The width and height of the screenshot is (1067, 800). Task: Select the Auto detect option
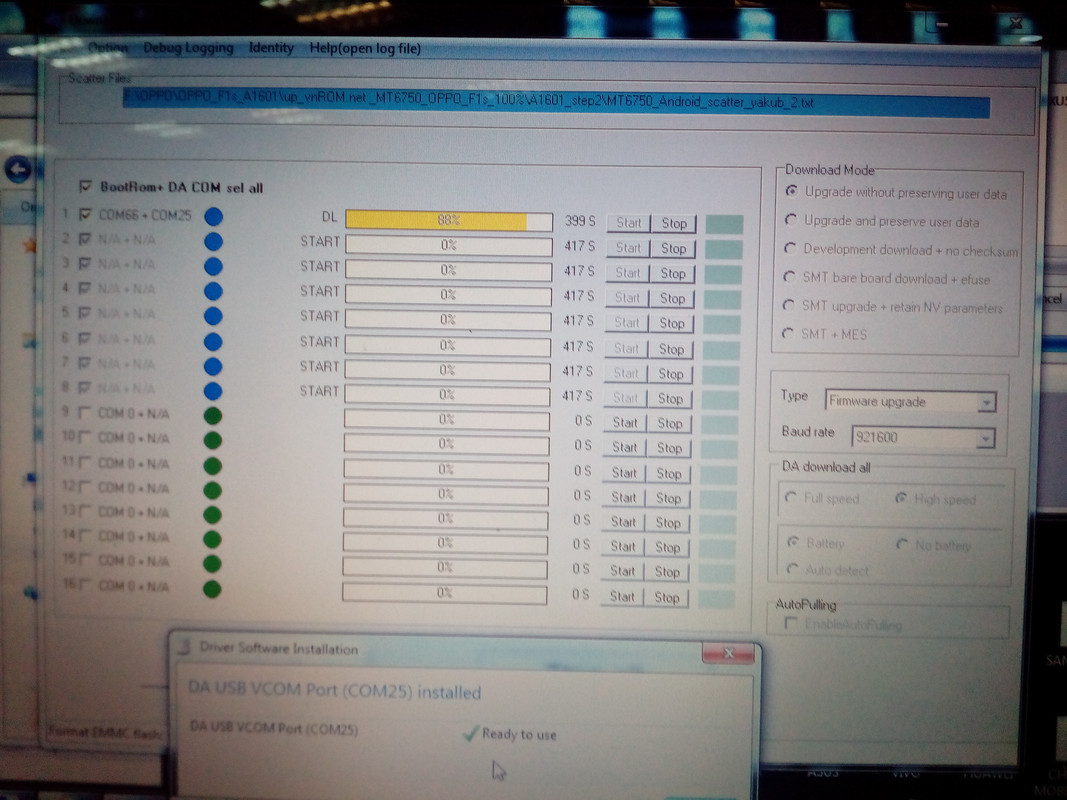click(x=792, y=569)
